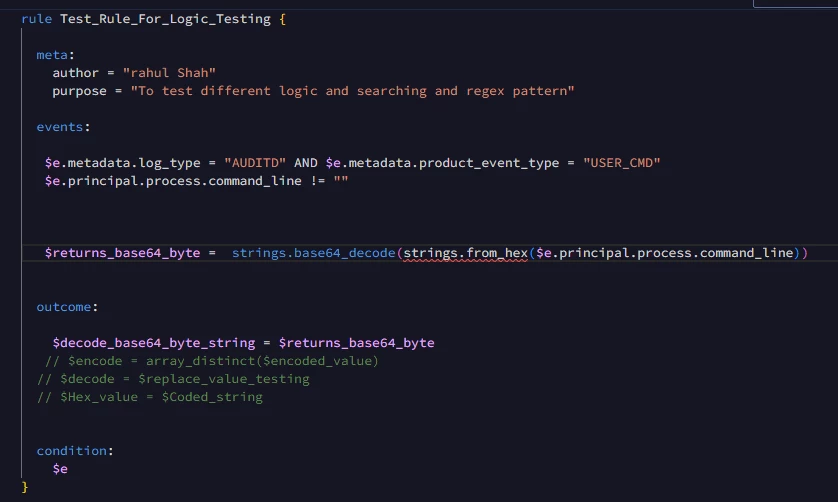
Task: Click the $e under condition
Action: tap(60, 469)
